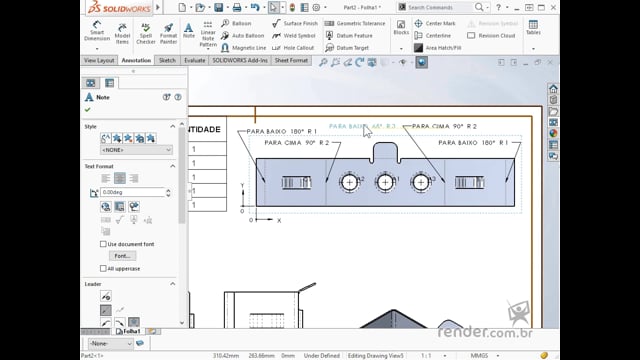This screenshot has width=640, height=360.
Task: Click the Font... button
Action: pos(122,256)
